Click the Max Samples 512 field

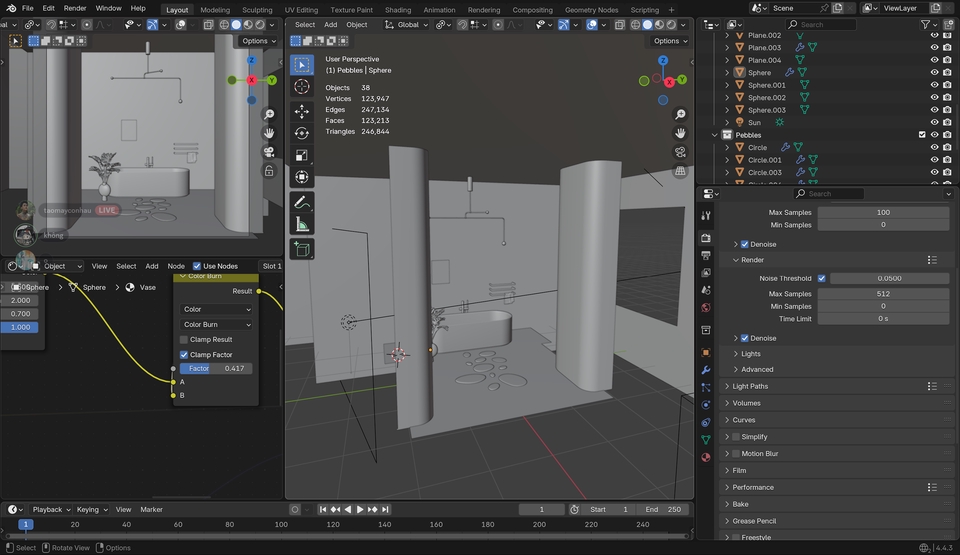pyautogui.click(x=883, y=294)
